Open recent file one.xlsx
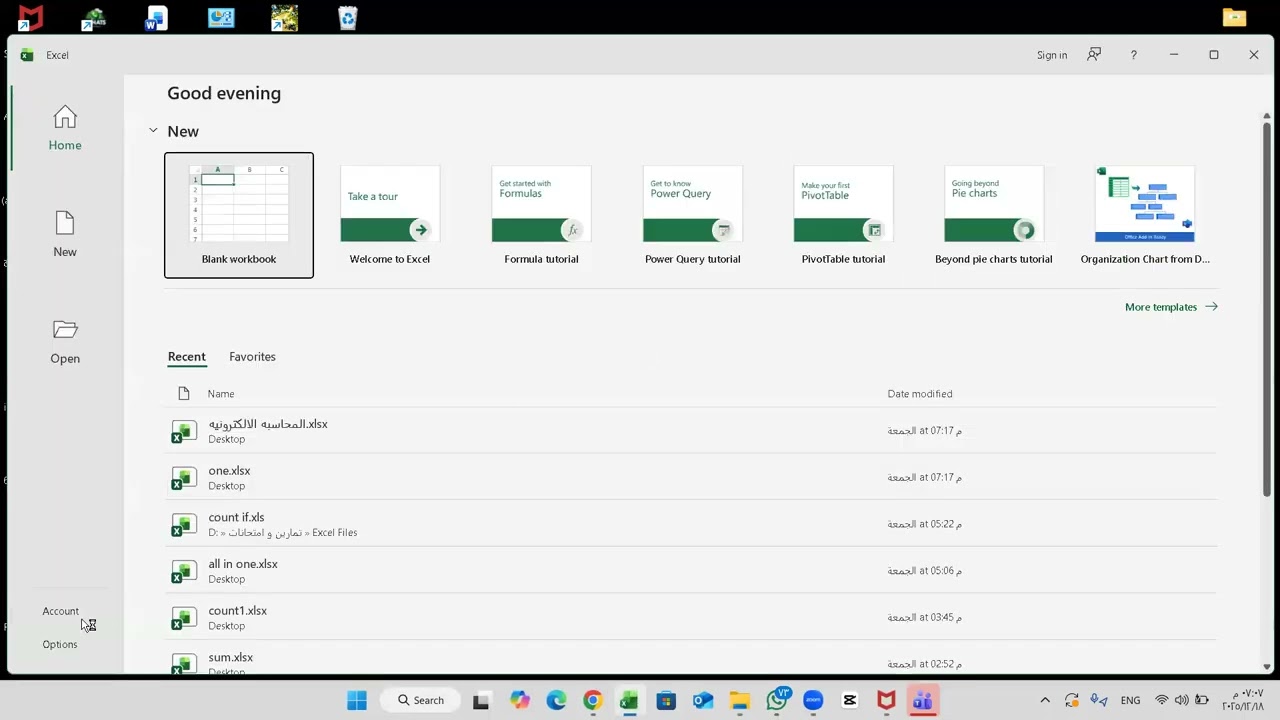1280x720 pixels. coord(691,478)
